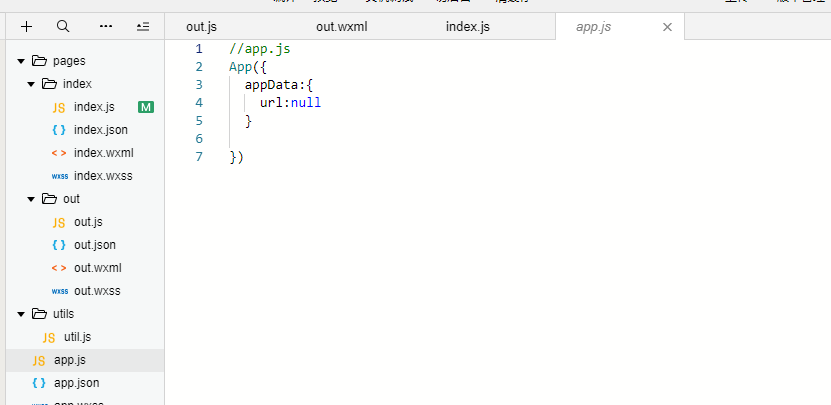Select the out folder icon
This screenshot has height=405, width=831.
49,199
